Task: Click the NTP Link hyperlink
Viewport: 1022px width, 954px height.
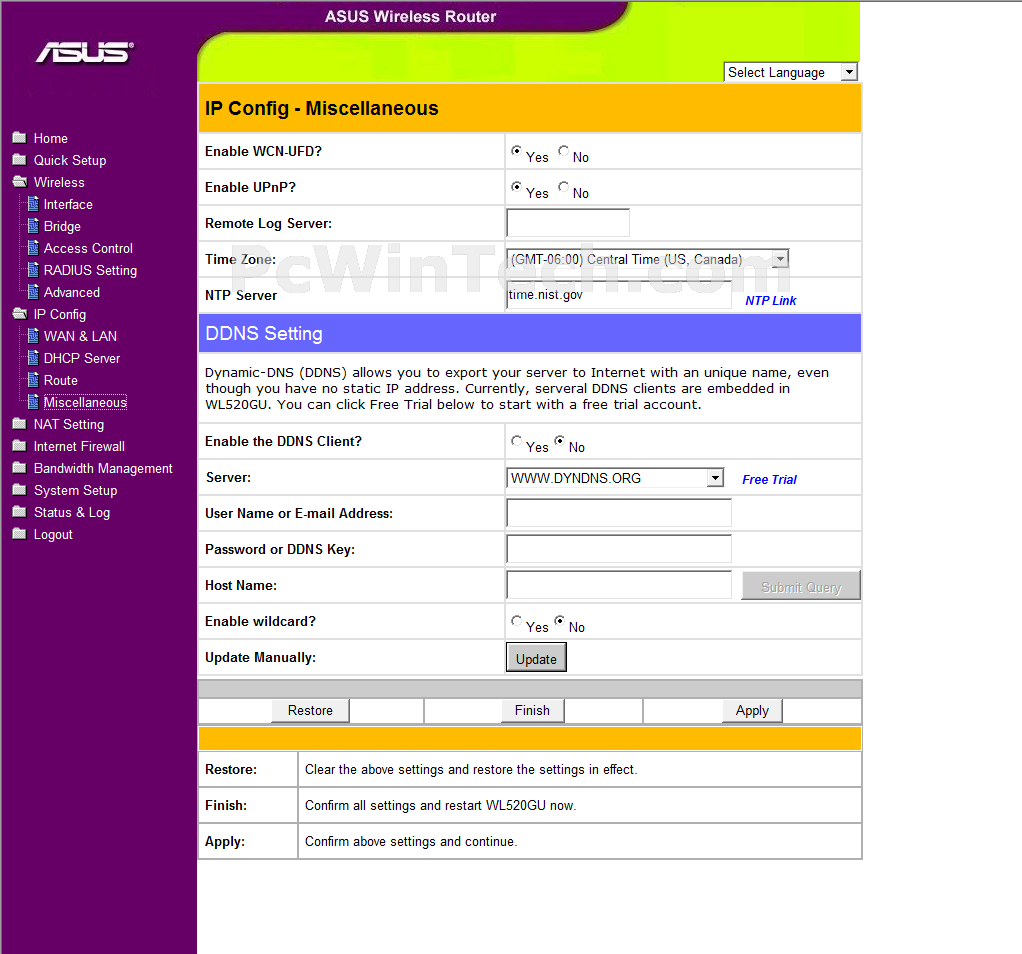Action: pyautogui.click(x=770, y=300)
